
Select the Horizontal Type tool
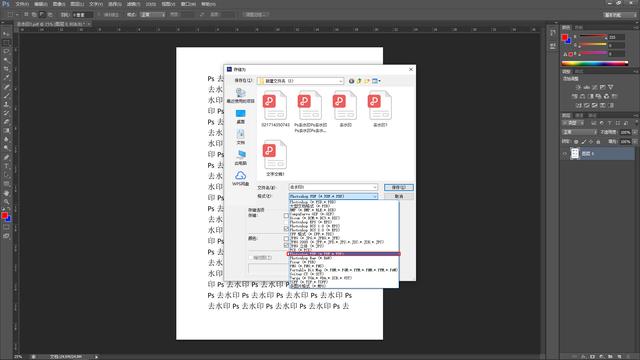click(6, 166)
